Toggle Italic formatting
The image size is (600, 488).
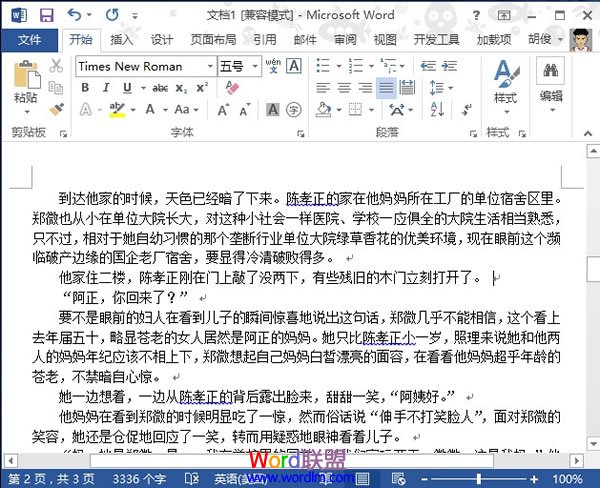[104, 88]
